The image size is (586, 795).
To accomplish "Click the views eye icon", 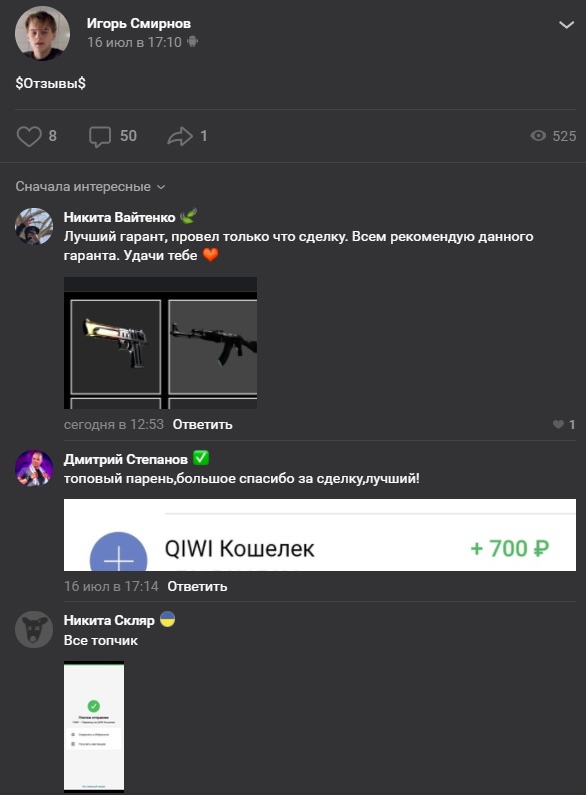I will coord(538,135).
